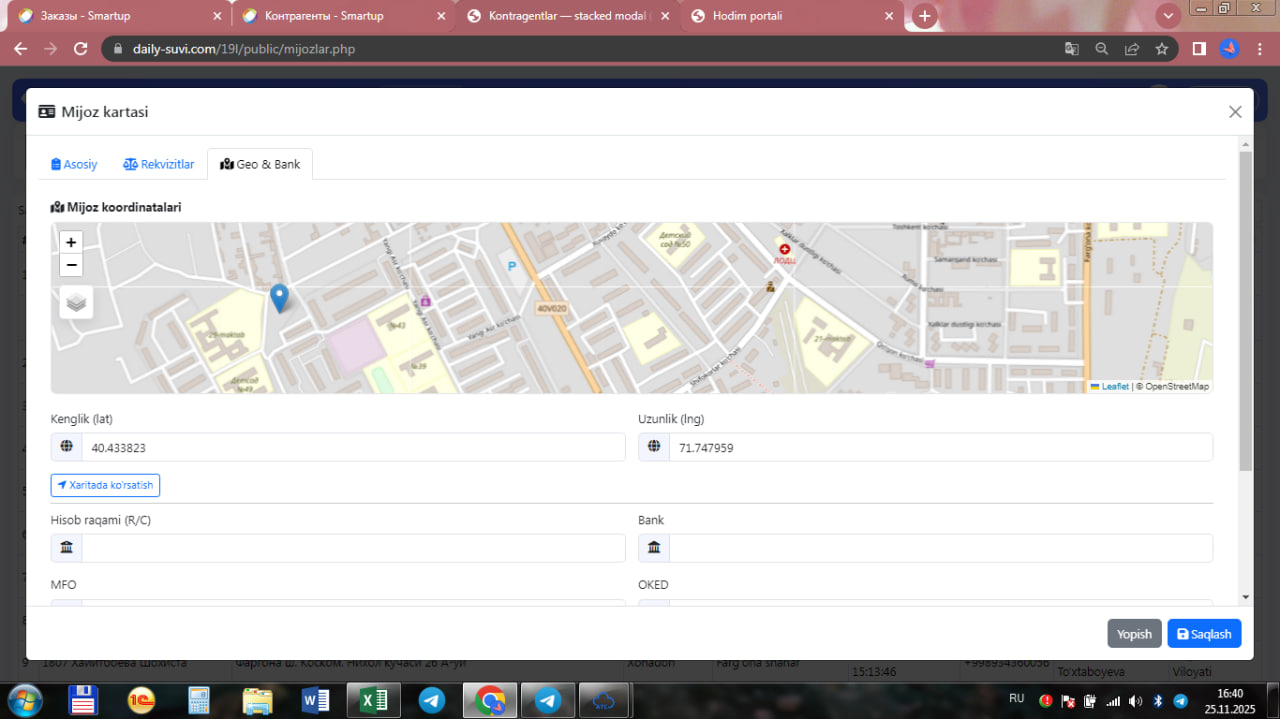
Task: Zoom out on the map
Action: [x=71, y=265]
